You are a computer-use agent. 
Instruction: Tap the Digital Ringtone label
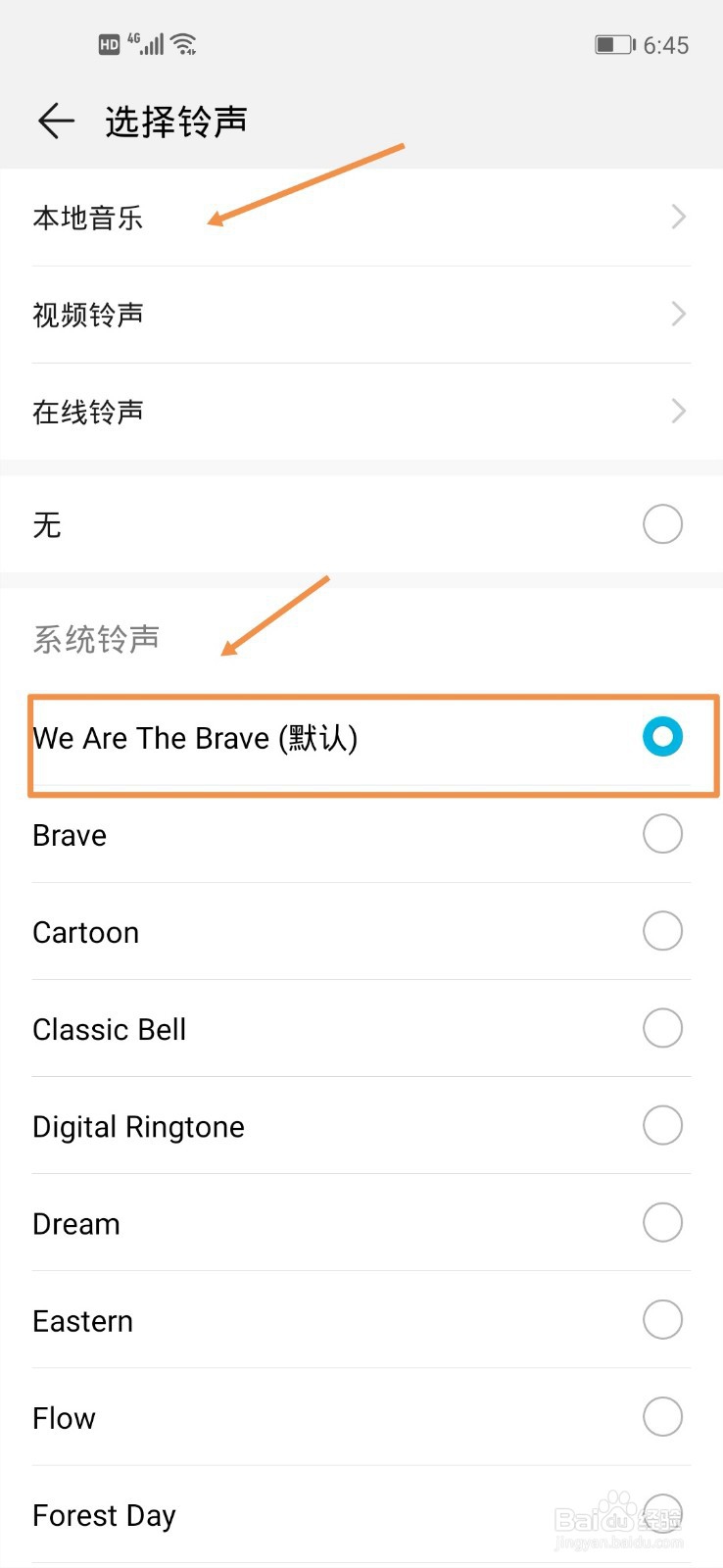pos(138,1127)
